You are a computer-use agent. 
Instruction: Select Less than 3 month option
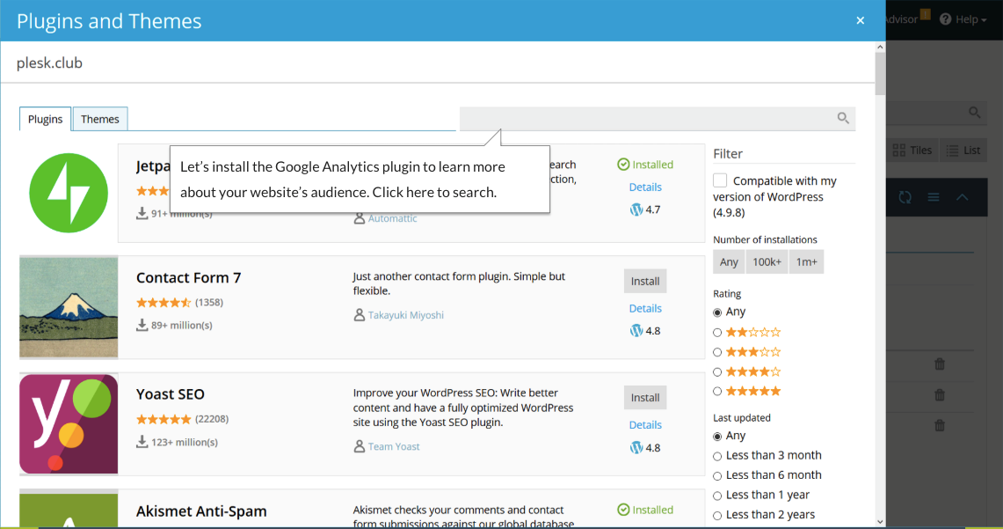[x=717, y=456]
